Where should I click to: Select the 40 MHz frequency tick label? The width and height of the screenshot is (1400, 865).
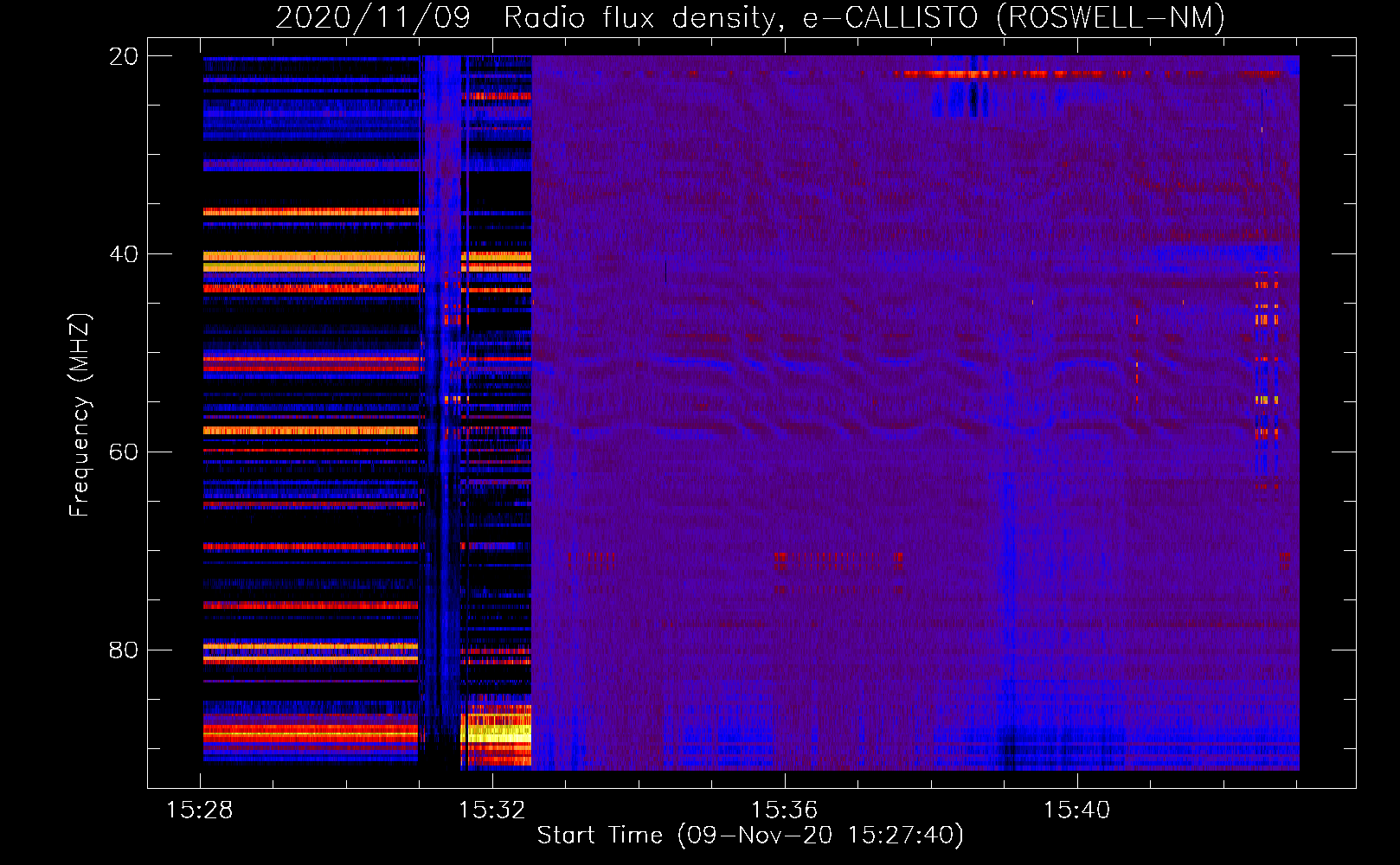point(123,254)
